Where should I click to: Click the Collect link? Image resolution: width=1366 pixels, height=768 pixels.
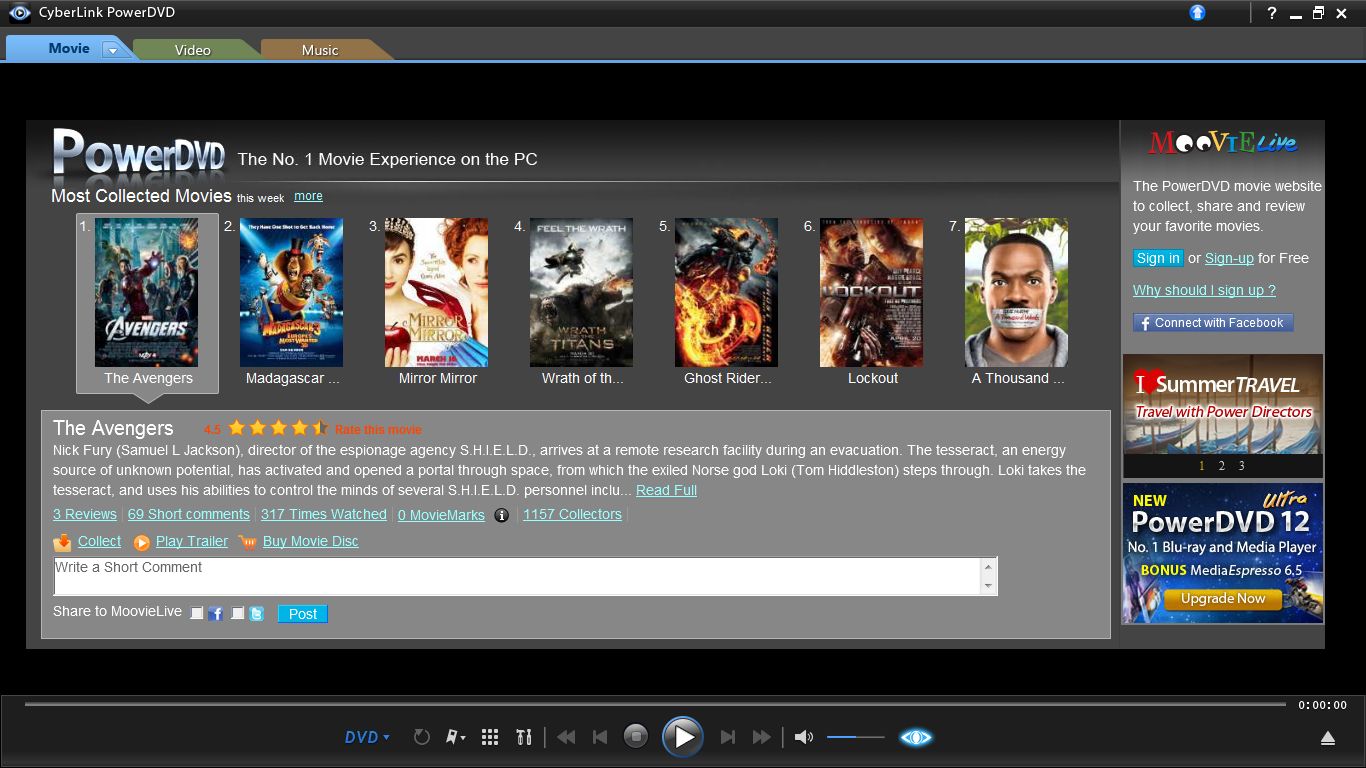[x=99, y=541]
